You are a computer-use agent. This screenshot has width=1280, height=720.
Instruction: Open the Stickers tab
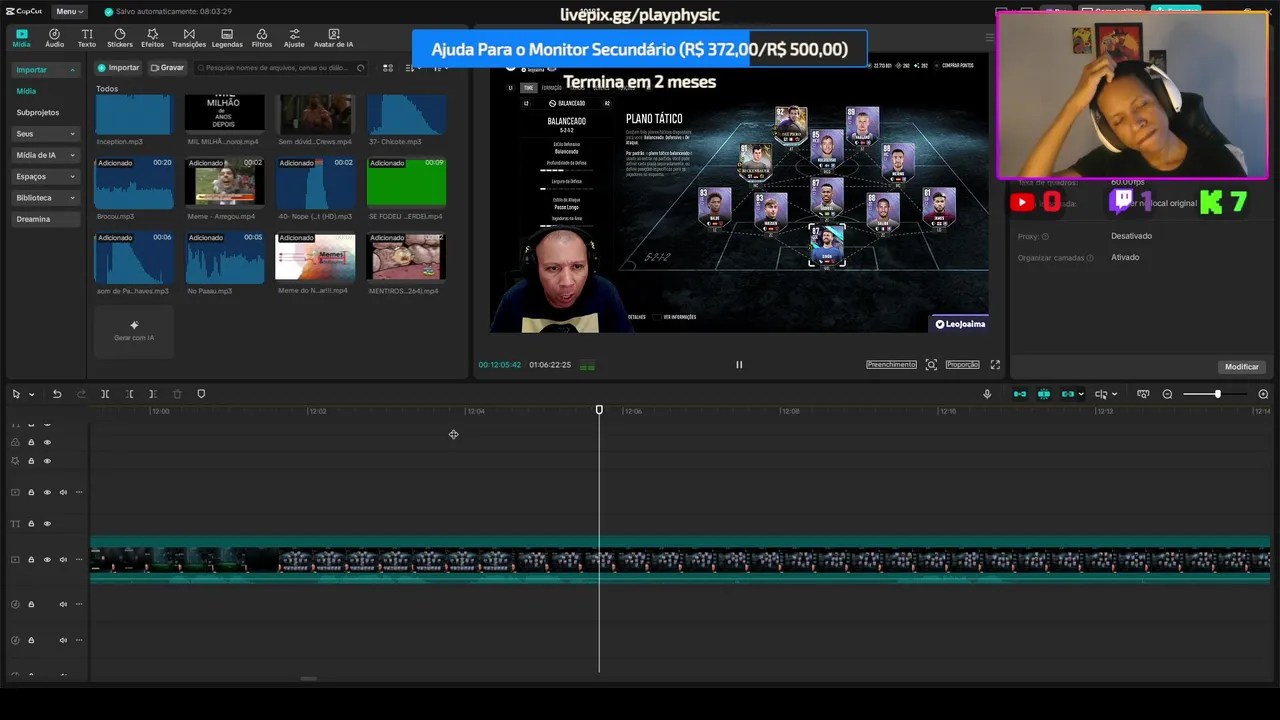(120, 38)
